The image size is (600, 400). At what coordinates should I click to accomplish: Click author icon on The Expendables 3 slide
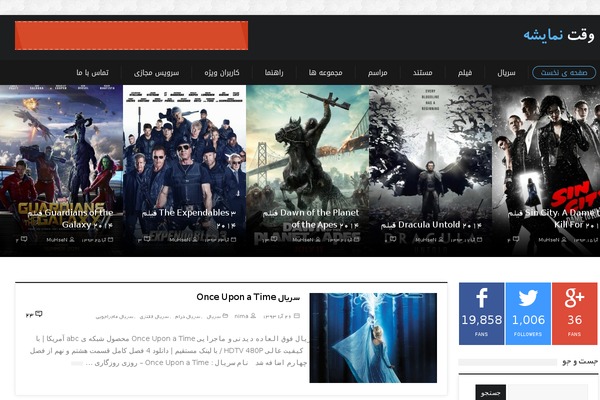pyautogui.click(x=195, y=240)
